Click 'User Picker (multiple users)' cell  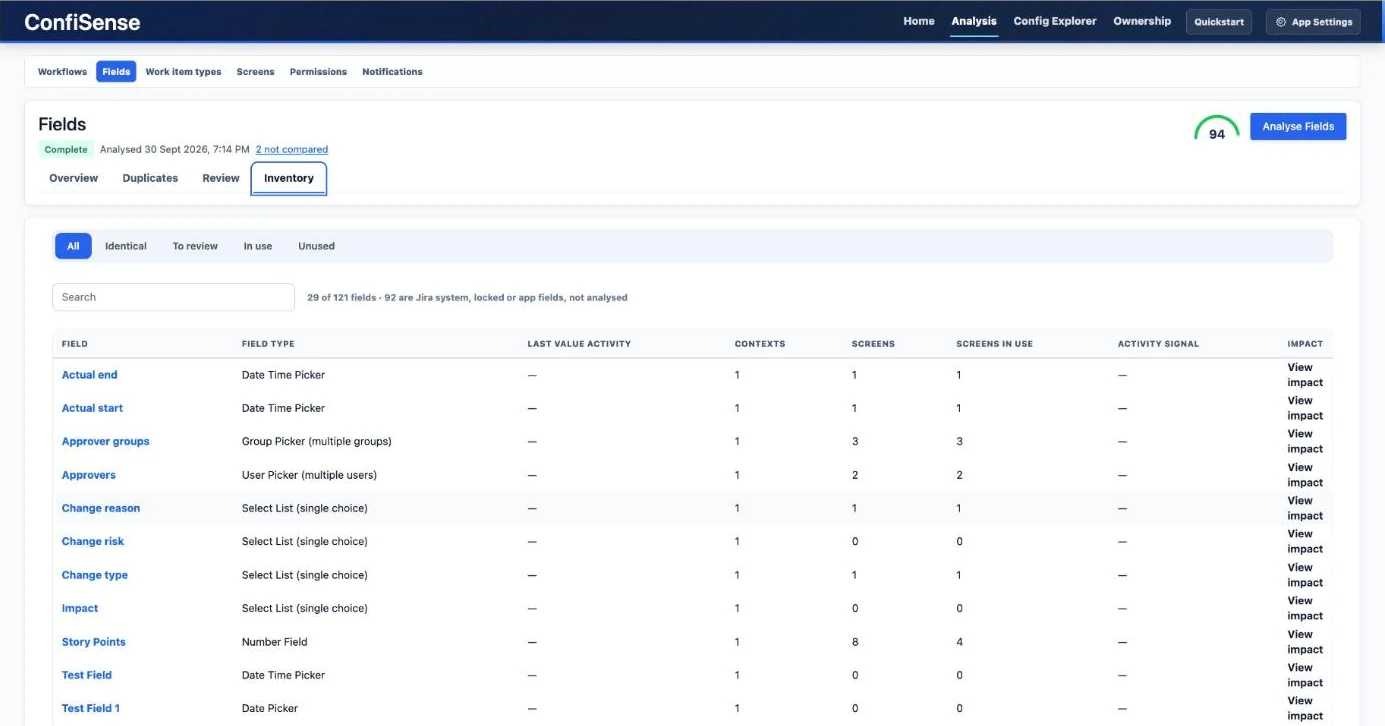point(309,475)
